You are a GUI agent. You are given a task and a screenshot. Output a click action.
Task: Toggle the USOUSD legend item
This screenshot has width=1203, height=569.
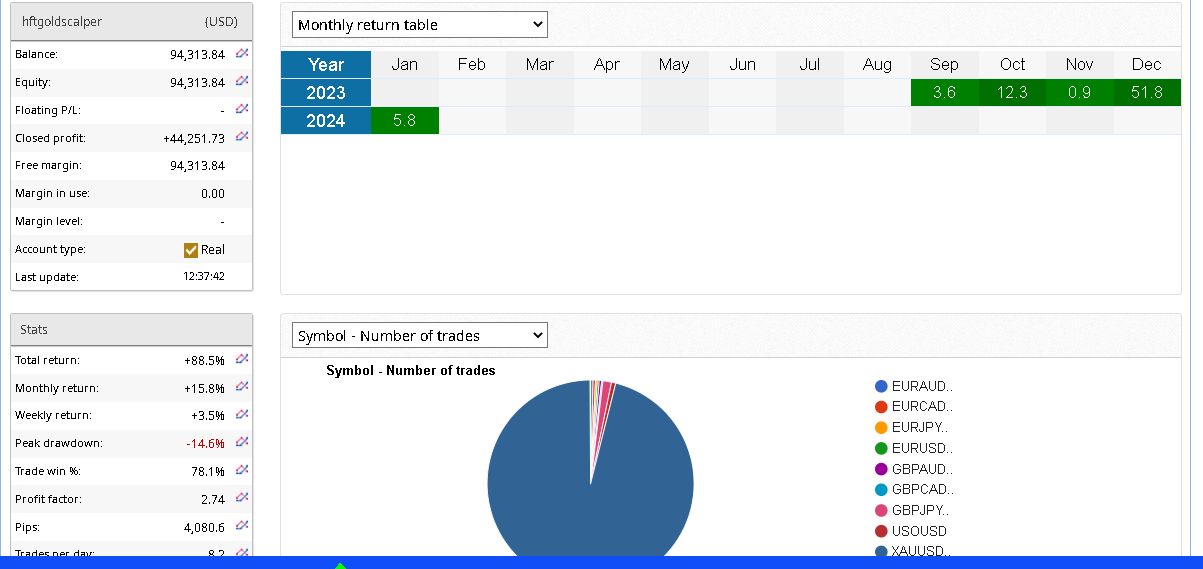tap(918, 531)
